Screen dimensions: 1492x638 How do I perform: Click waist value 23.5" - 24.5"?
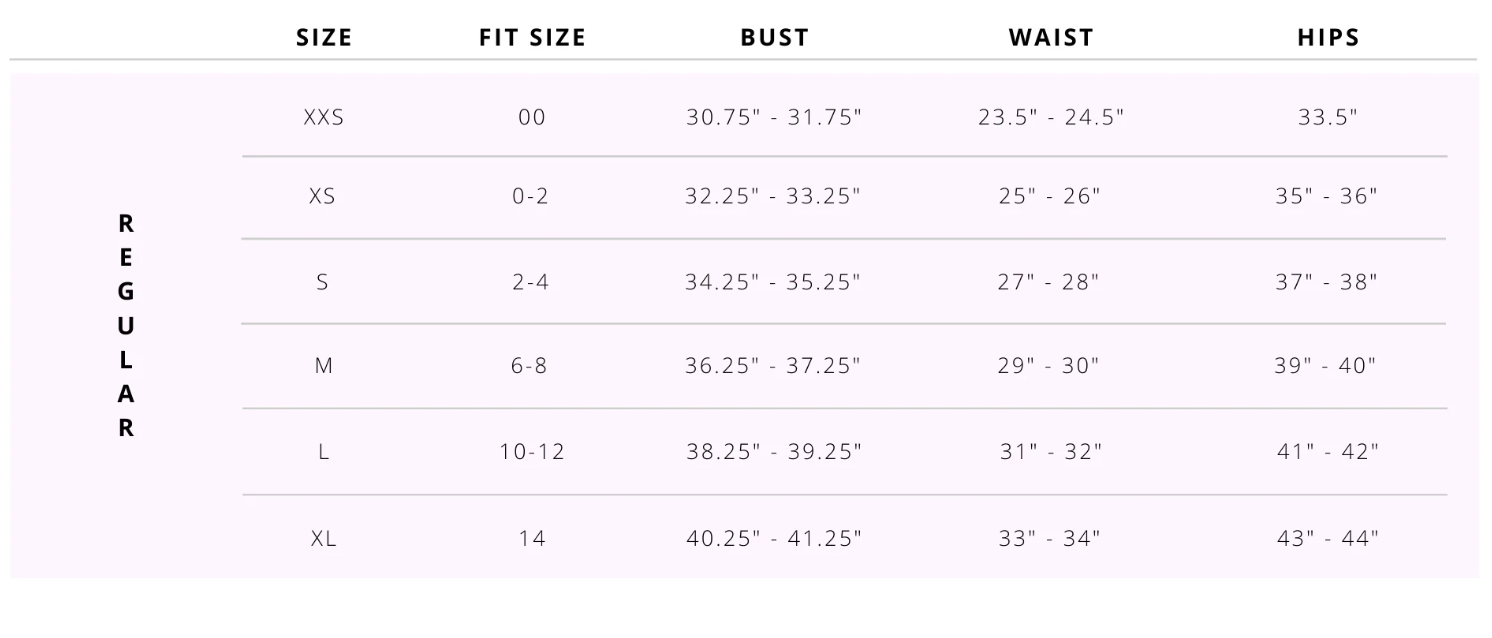(x=1051, y=117)
